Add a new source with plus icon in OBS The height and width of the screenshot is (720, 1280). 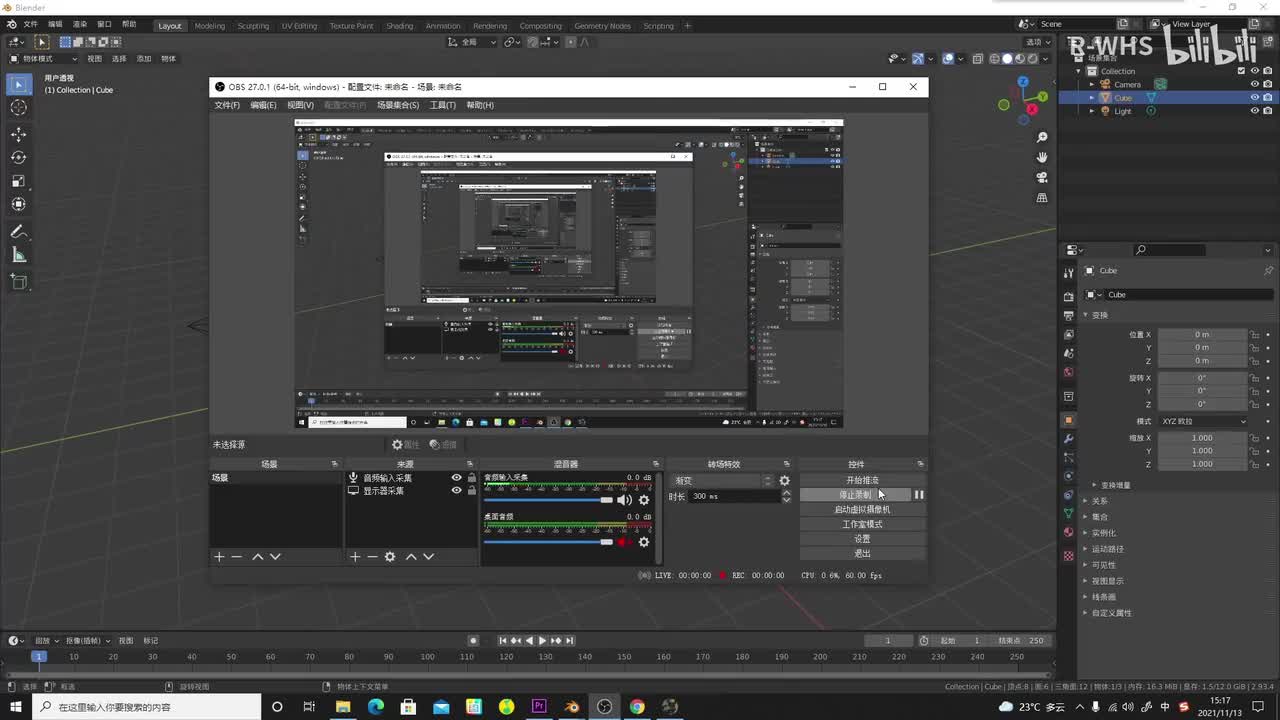click(354, 557)
